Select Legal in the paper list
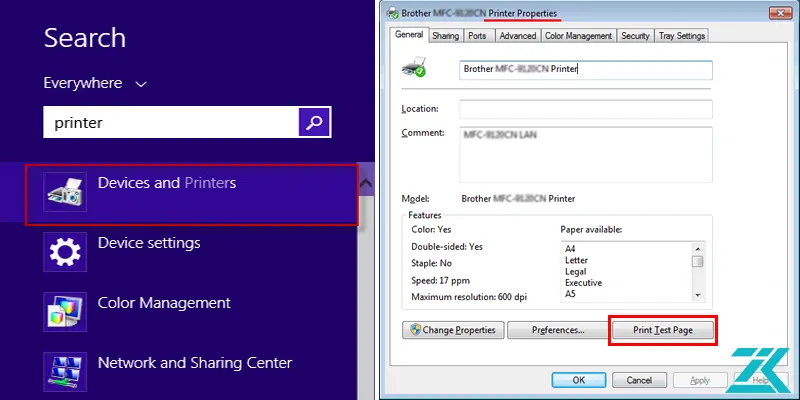The height and width of the screenshot is (400, 800). tap(576, 271)
